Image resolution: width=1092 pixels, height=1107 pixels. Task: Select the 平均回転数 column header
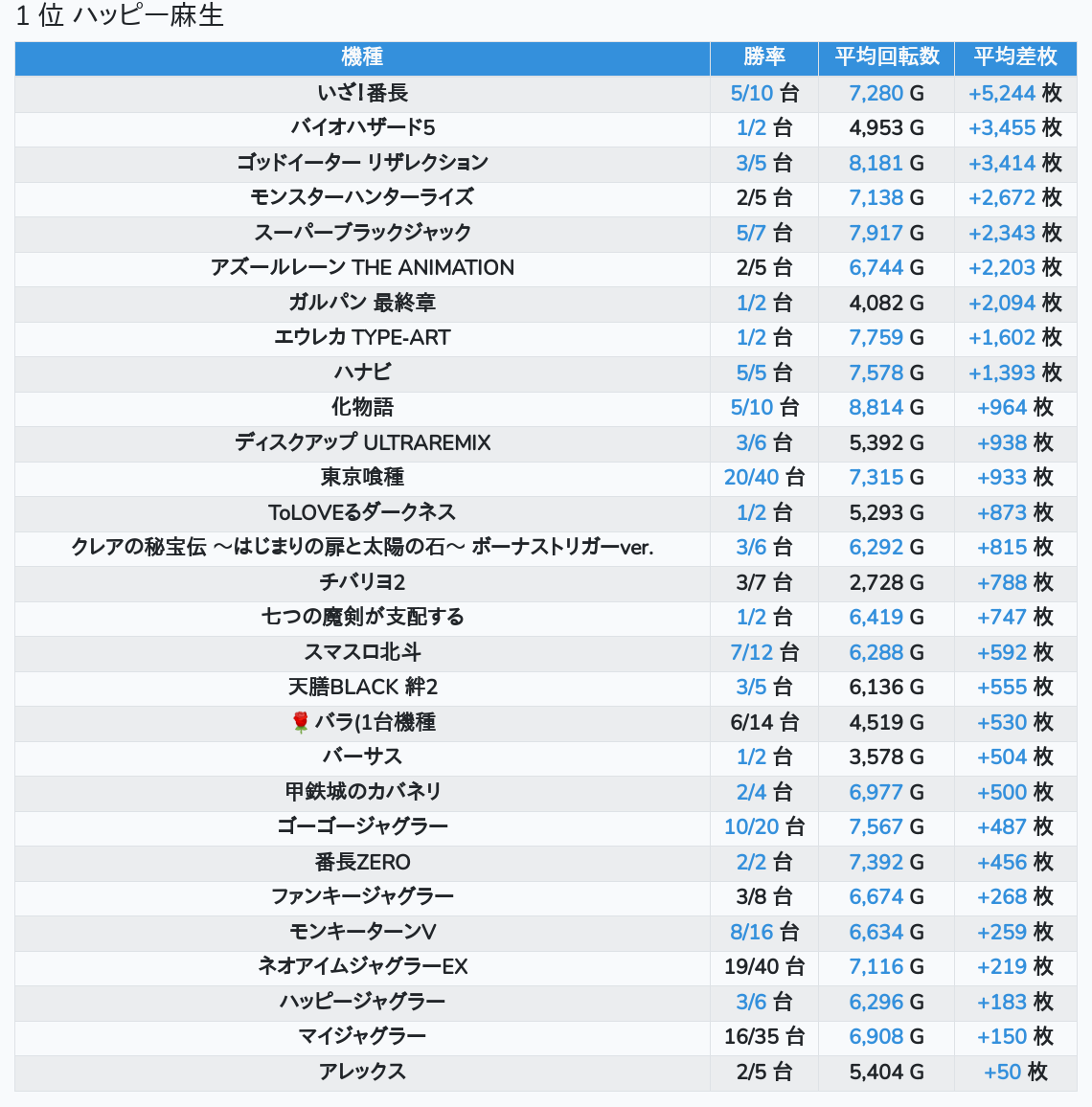point(886,57)
